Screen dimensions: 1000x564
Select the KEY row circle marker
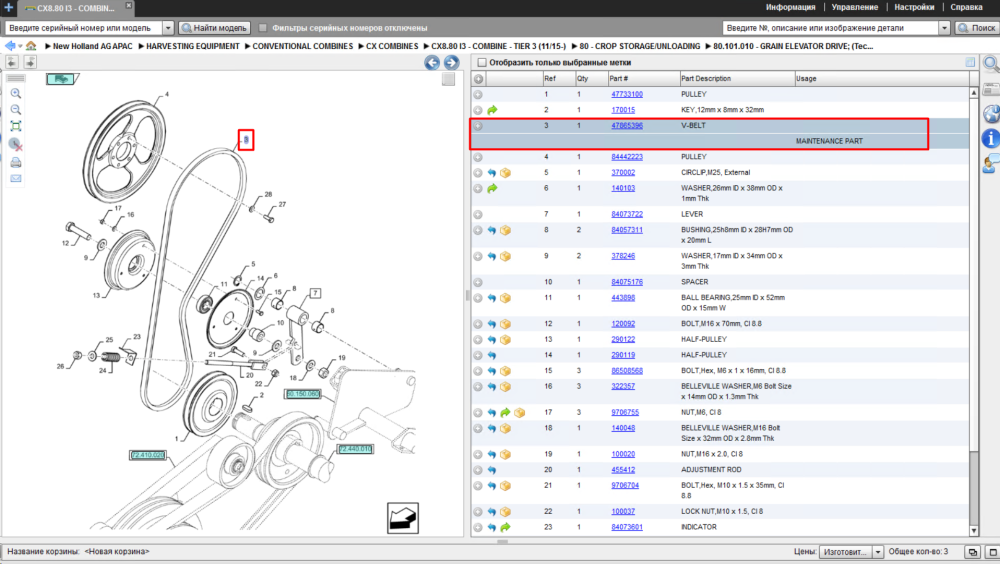pos(478,110)
